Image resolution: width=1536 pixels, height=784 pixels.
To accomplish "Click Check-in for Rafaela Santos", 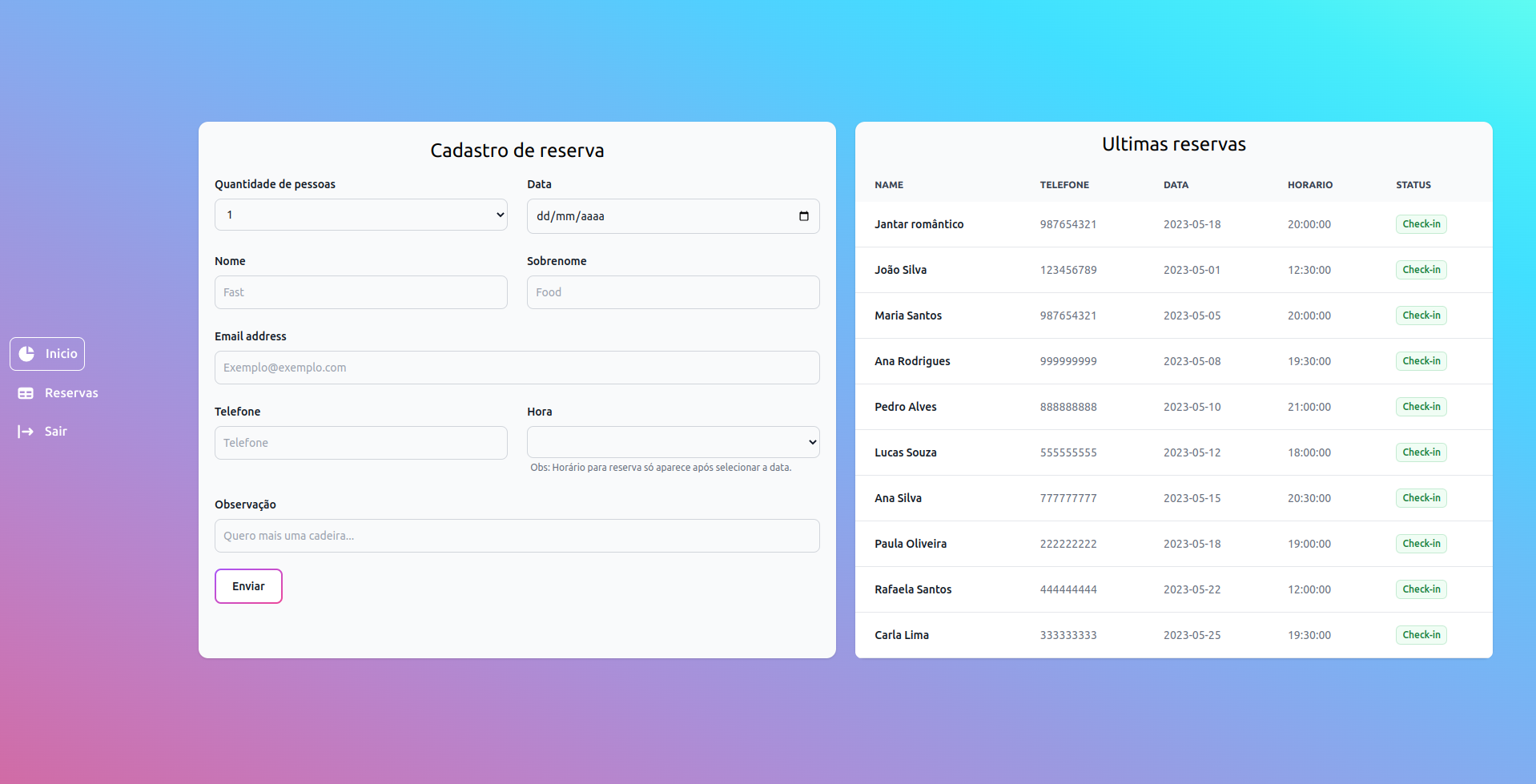I will [1421, 589].
